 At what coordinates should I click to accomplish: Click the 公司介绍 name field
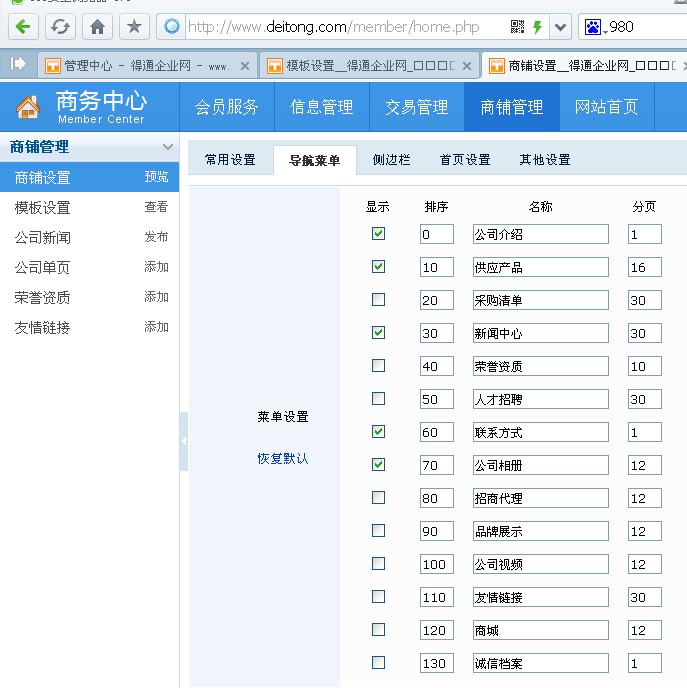point(540,234)
